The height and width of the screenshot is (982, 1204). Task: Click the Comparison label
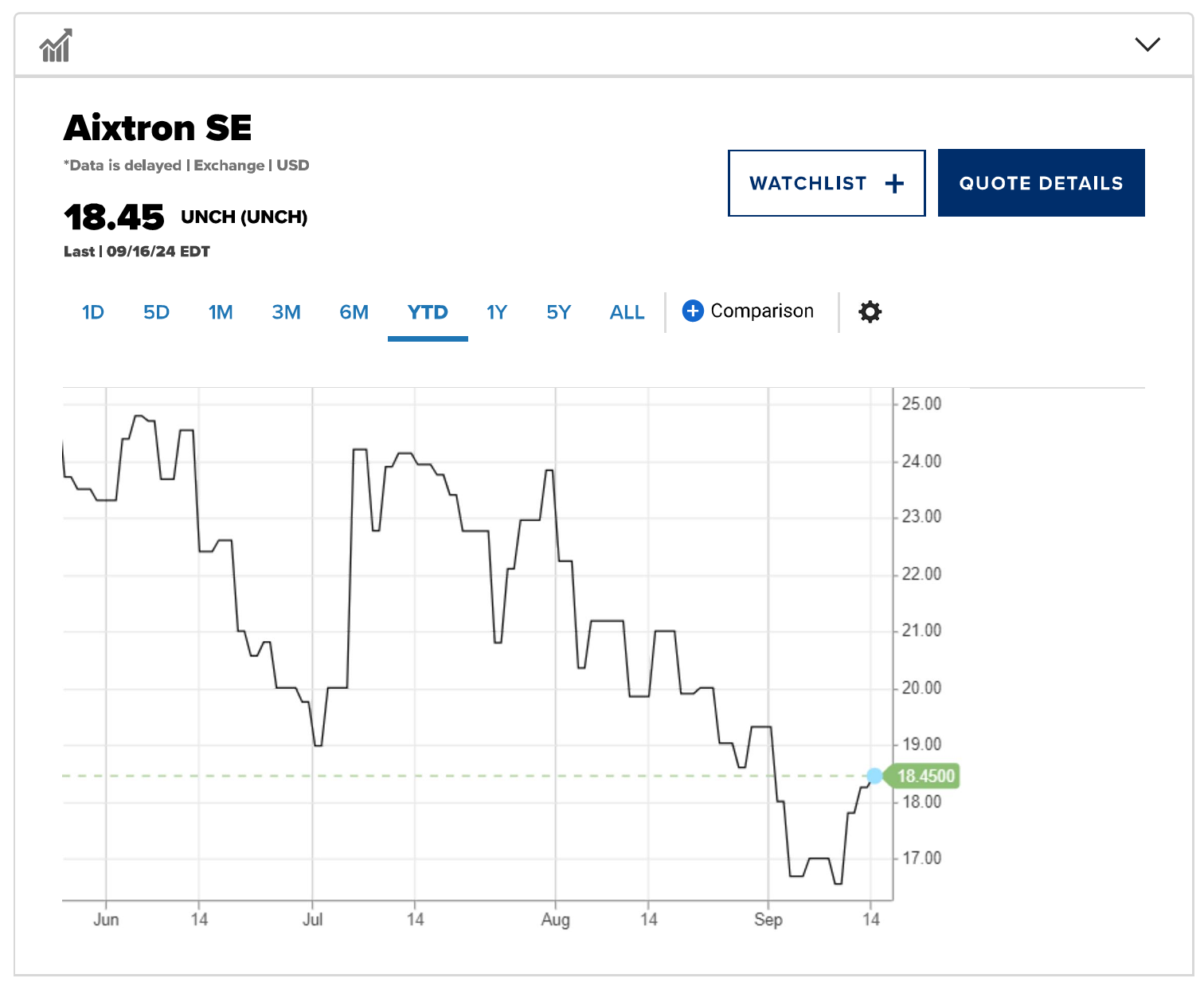point(762,311)
